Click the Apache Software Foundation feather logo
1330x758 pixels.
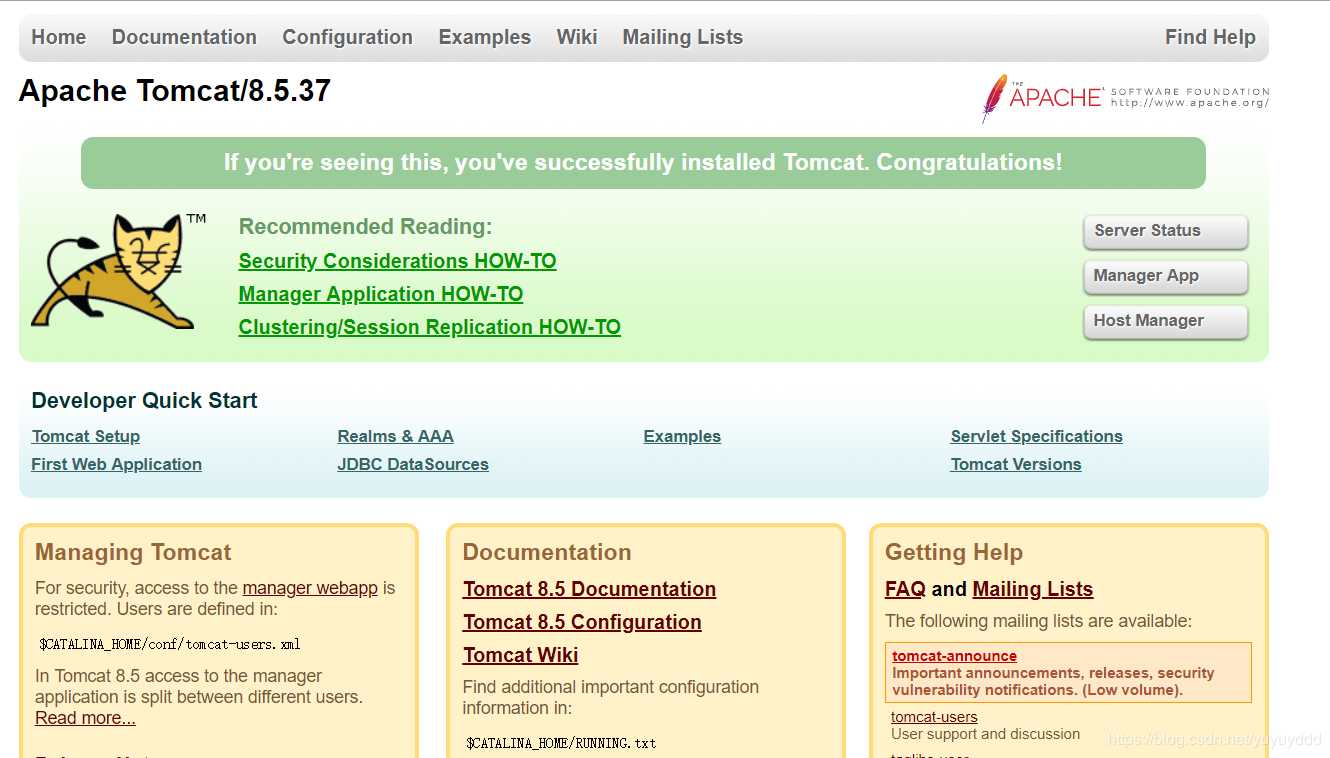click(x=1125, y=98)
